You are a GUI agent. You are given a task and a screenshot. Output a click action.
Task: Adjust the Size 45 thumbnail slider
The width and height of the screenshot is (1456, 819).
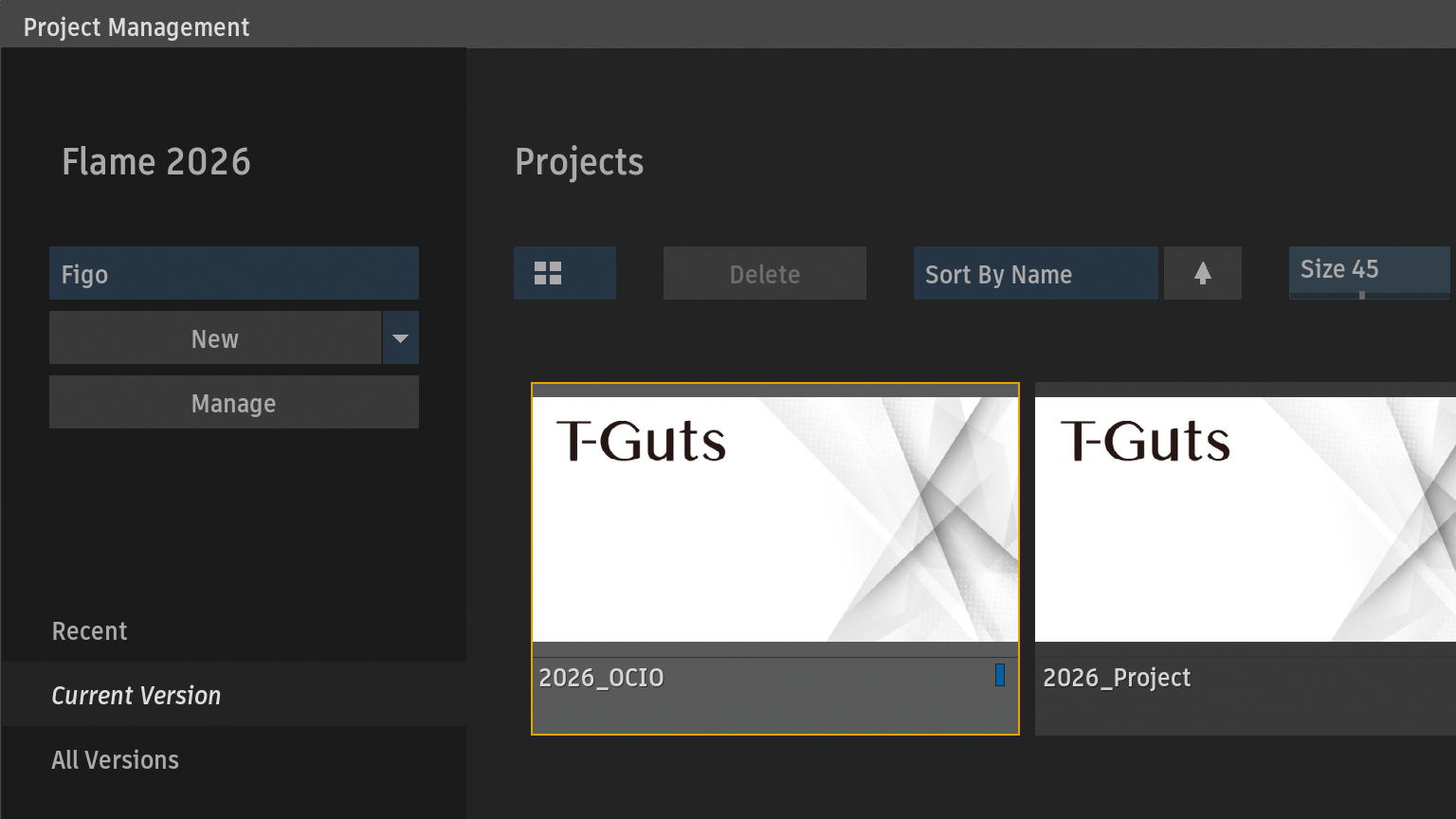(x=1370, y=273)
